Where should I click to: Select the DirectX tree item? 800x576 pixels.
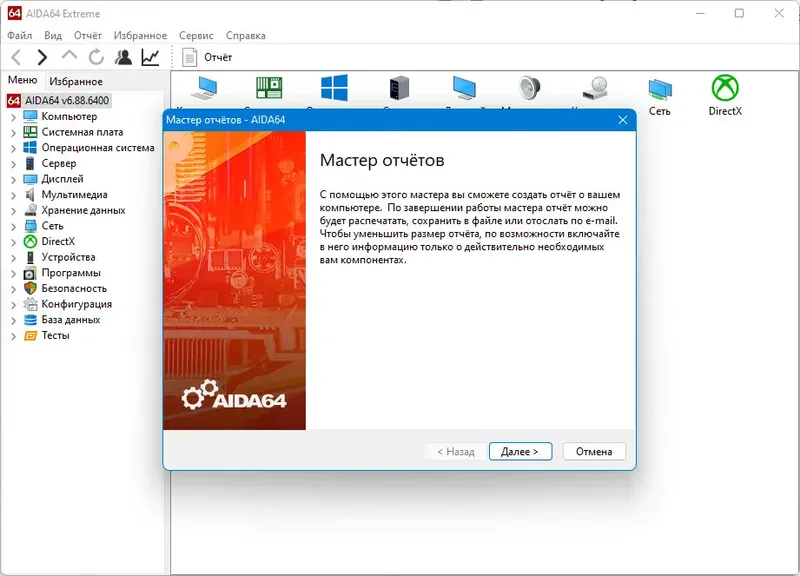click(58, 241)
